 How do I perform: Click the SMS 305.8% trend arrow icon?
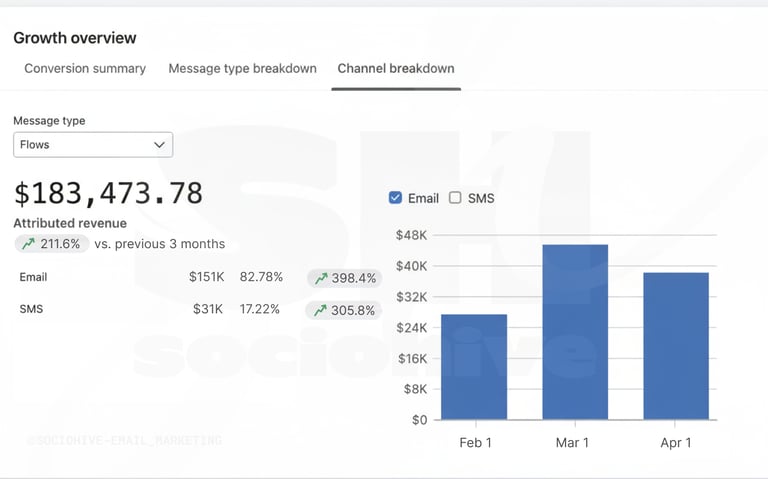coord(321,310)
